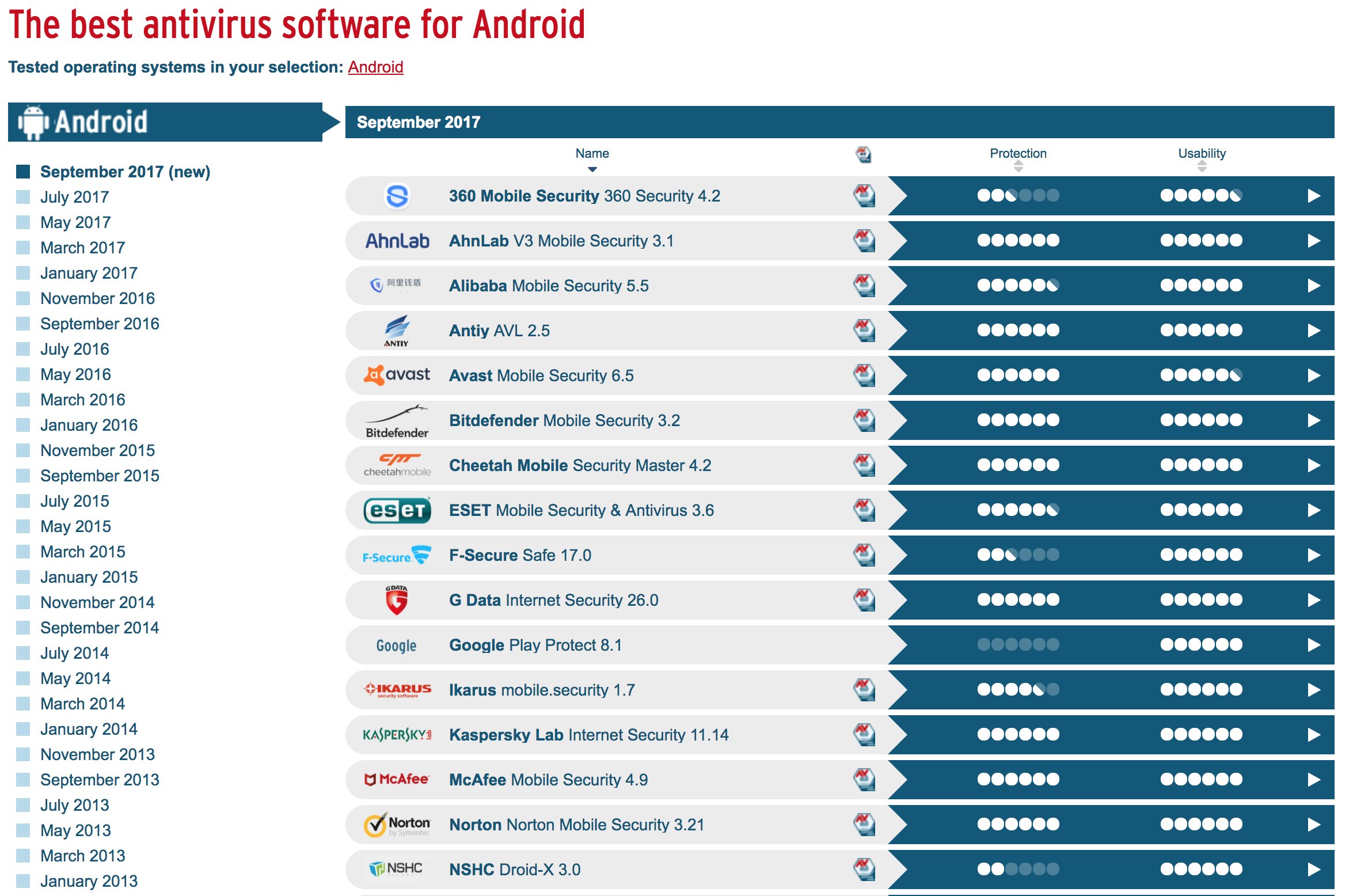
Task: Open the September 2014 test results
Action: tap(100, 628)
